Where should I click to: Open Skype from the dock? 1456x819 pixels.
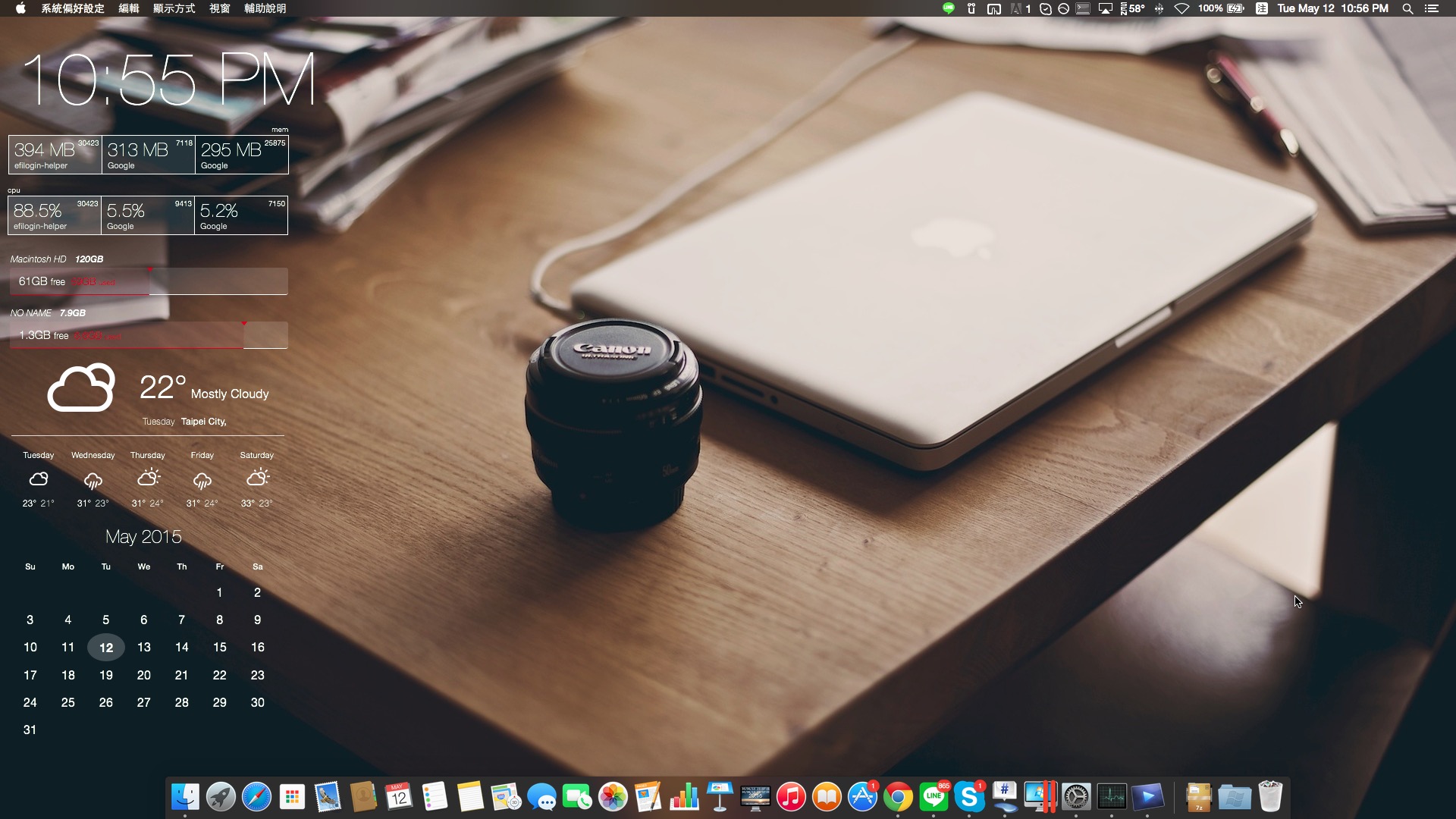pos(969,797)
